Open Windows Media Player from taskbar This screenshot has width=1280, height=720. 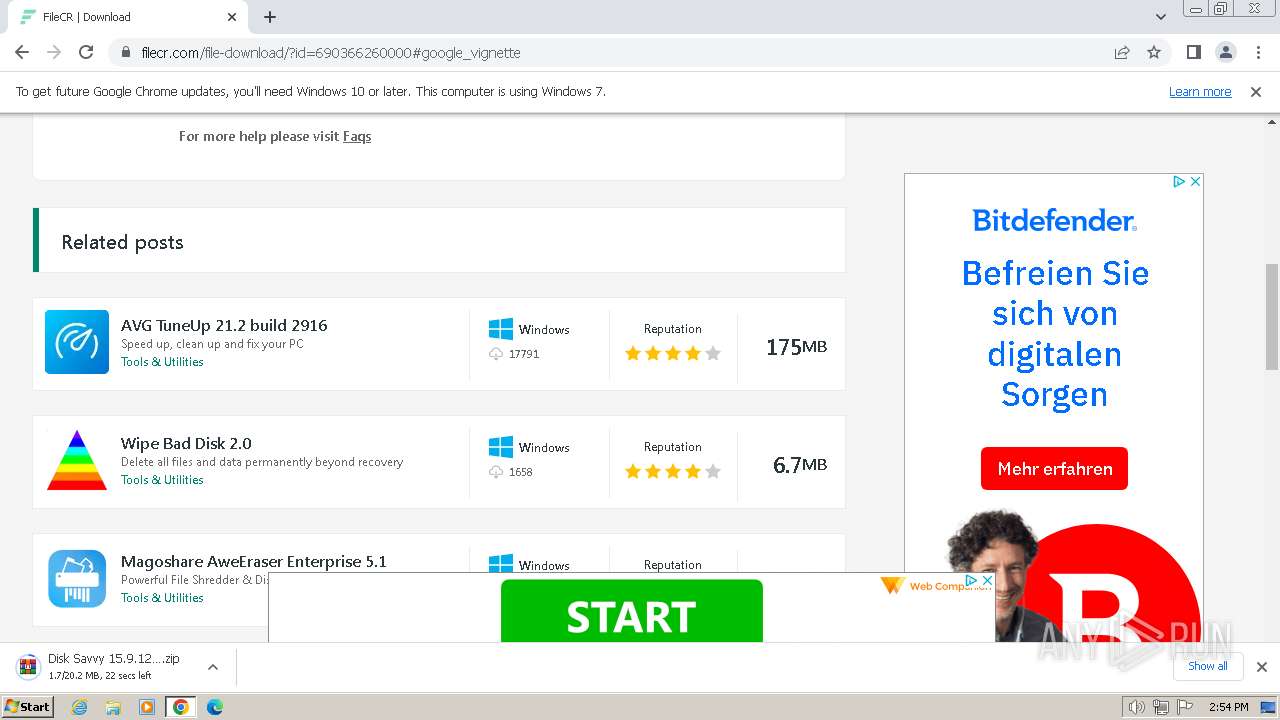(147, 707)
